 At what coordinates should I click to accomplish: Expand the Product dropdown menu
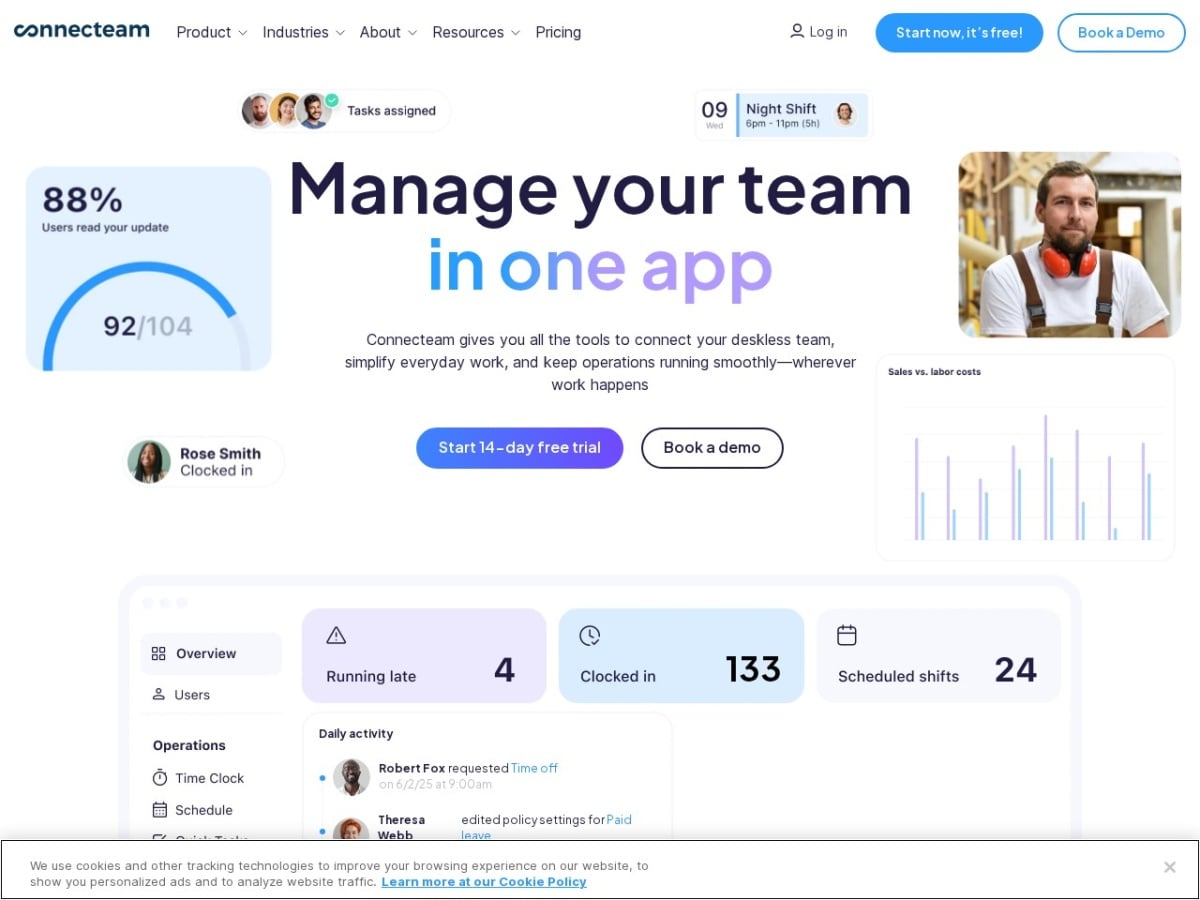click(x=212, y=32)
